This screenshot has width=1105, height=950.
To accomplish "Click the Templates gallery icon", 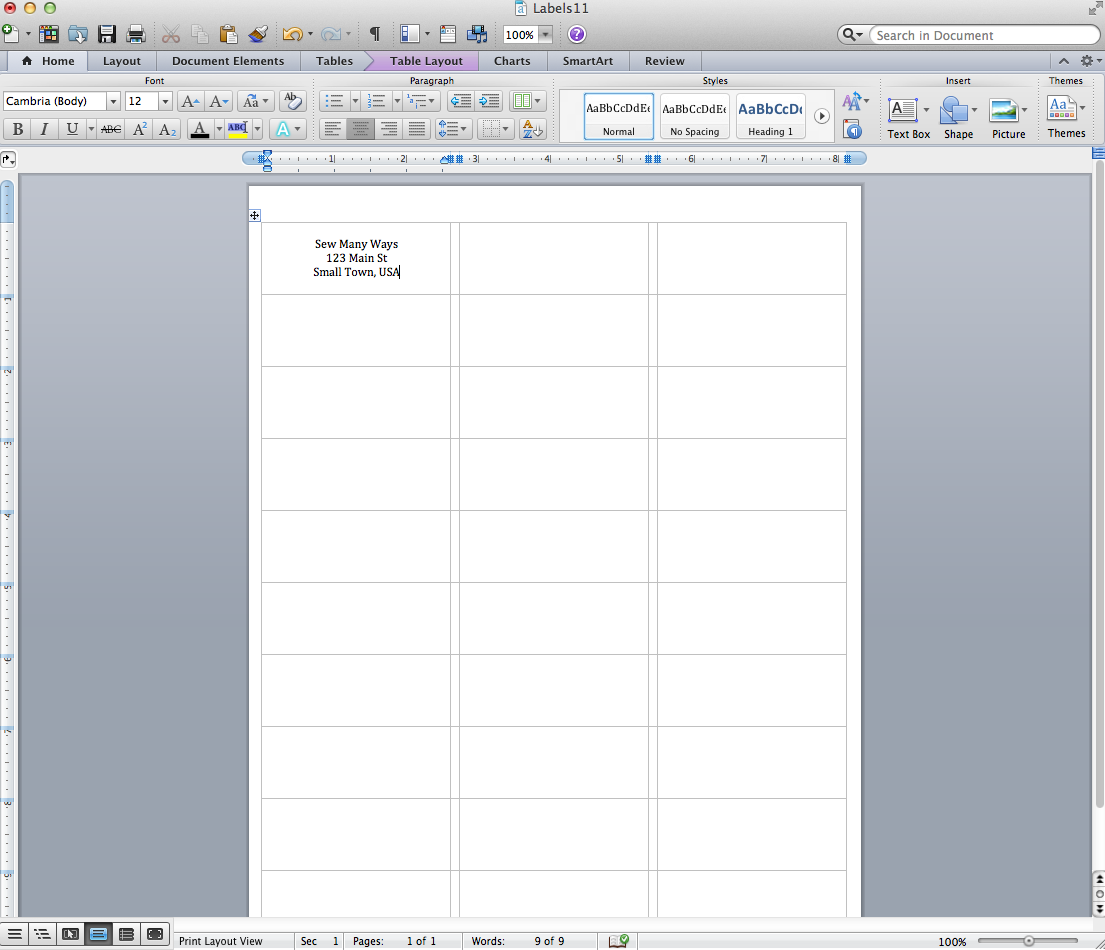I will pyautogui.click(x=49, y=34).
